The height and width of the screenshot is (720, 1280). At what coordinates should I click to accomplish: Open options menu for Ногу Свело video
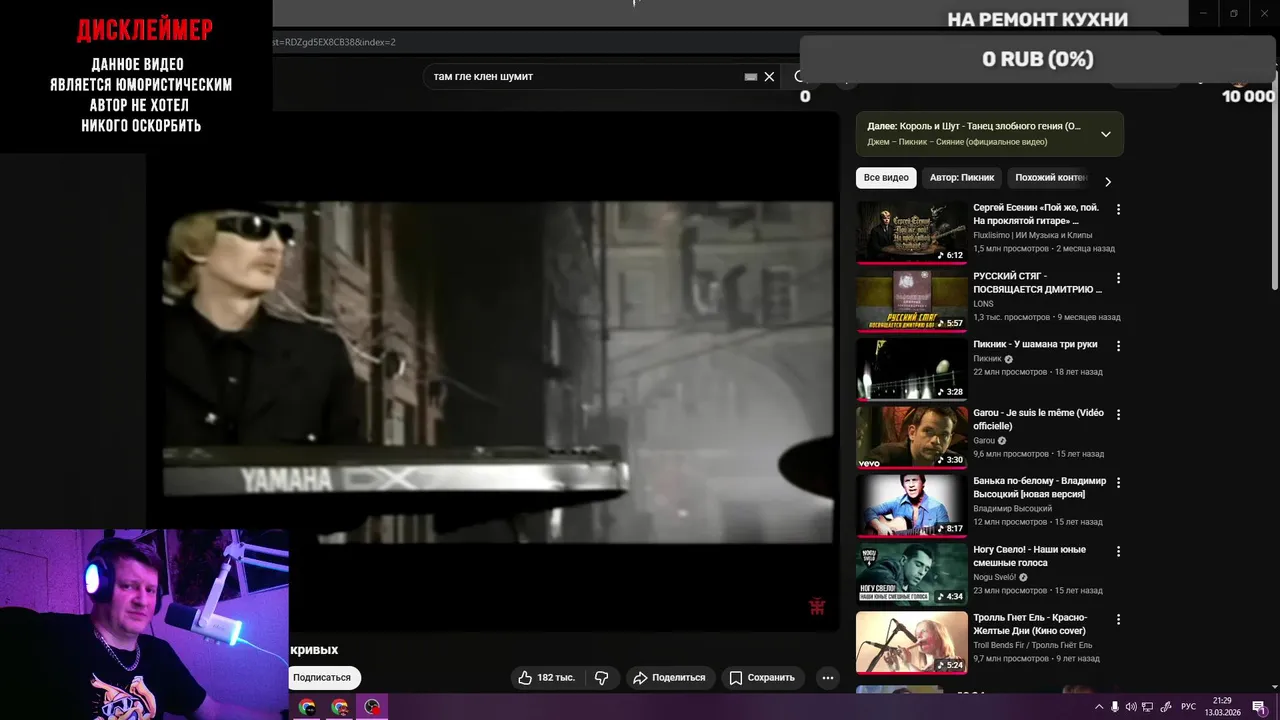coord(1118,551)
